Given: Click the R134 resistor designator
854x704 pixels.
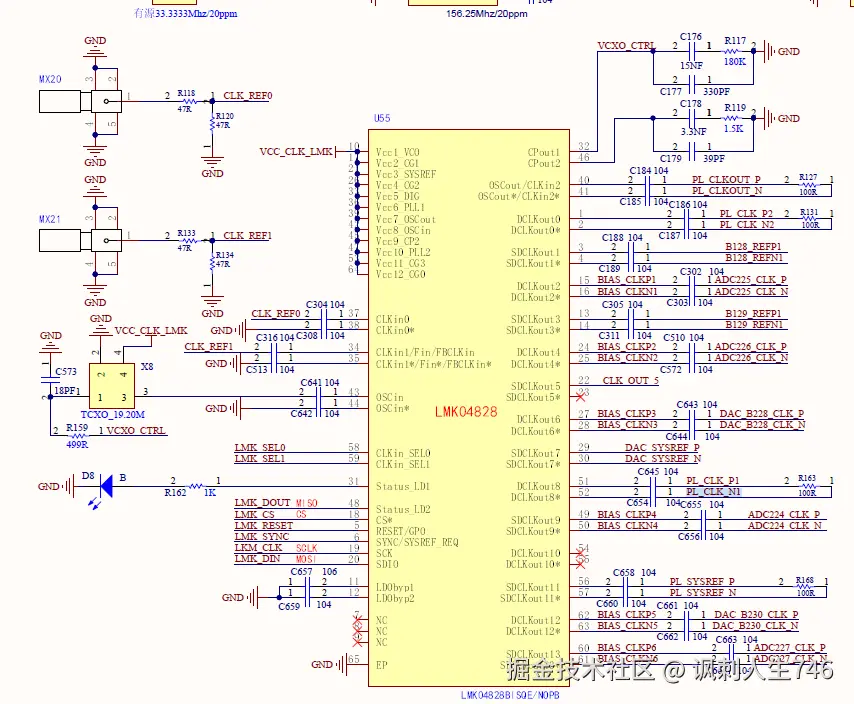Looking at the screenshot, I should (224, 255).
